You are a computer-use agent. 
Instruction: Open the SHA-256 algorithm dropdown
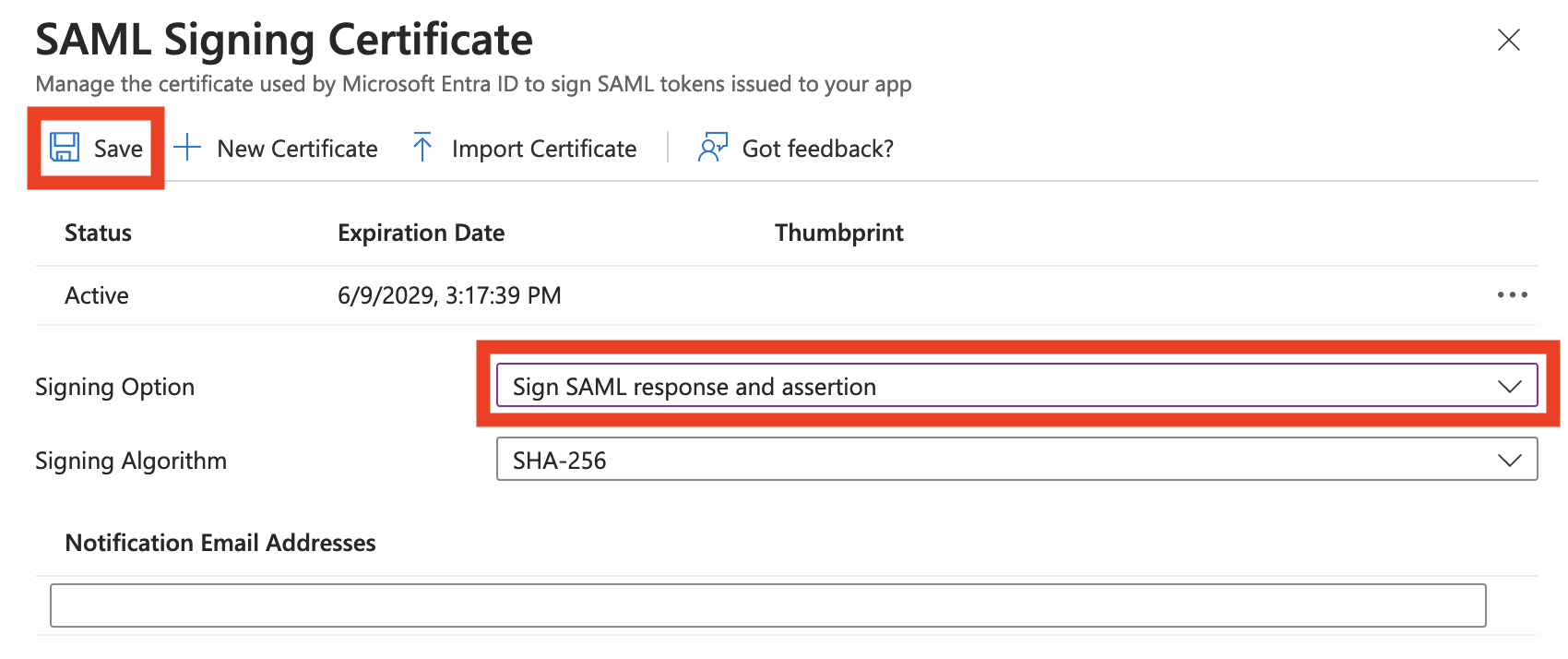click(1016, 460)
